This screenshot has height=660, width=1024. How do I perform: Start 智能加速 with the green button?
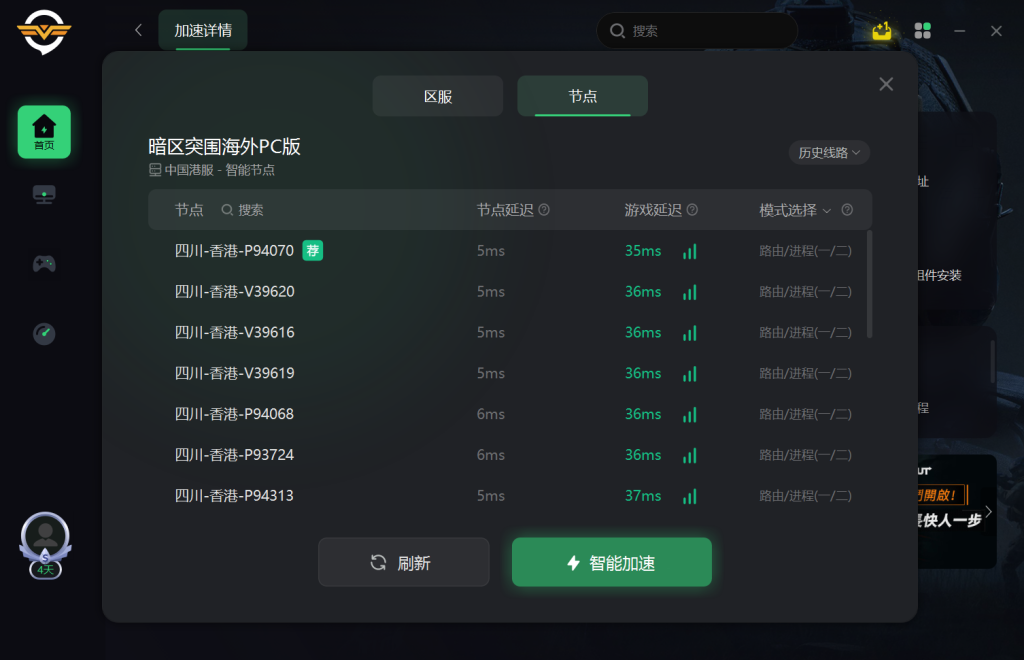click(612, 562)
